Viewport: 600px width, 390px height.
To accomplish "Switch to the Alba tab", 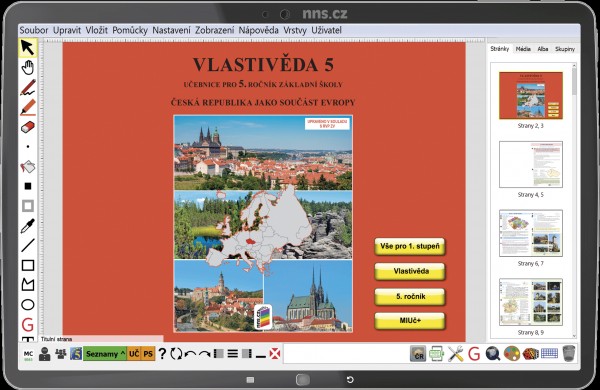I will pos(543,49).
